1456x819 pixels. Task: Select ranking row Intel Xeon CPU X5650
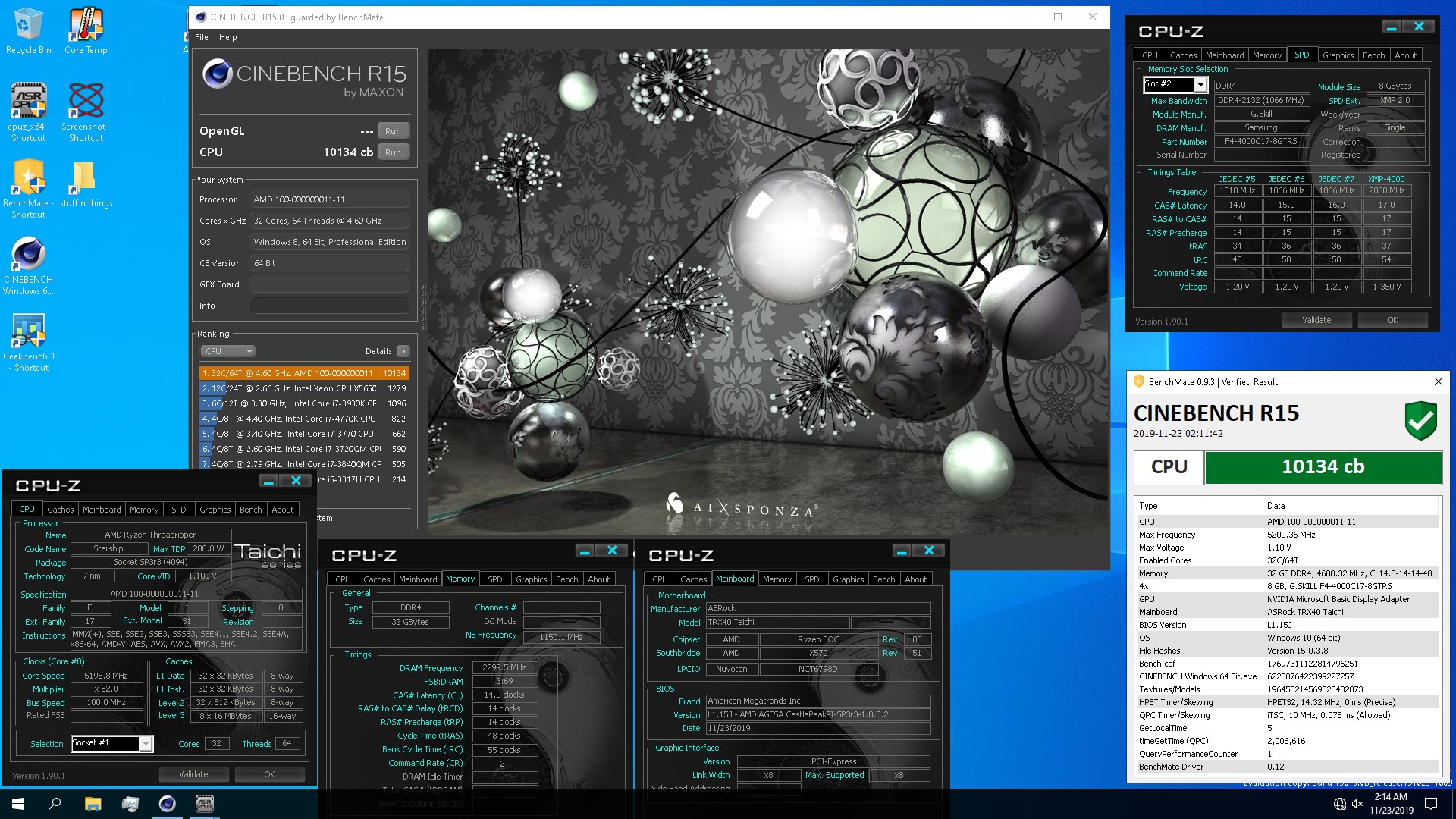pos(304,388)
